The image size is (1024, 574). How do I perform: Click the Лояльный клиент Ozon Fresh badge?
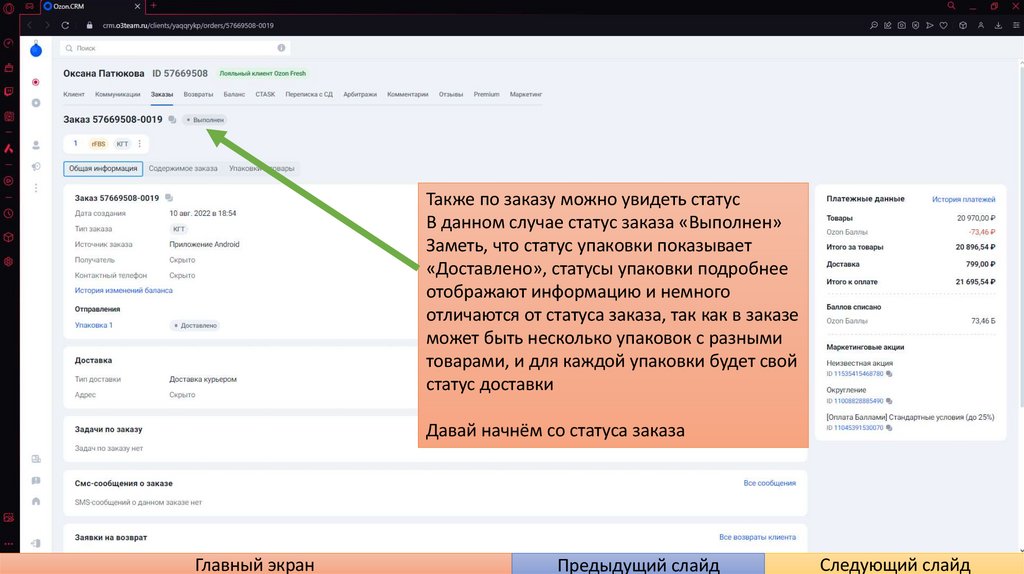(x=263, y=74)
